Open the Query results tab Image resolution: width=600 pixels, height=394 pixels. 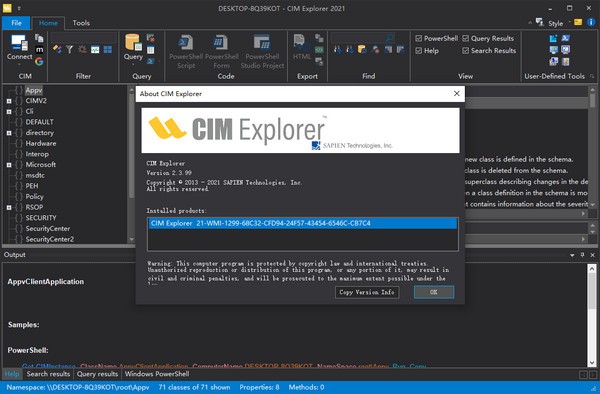pos(97,374)
